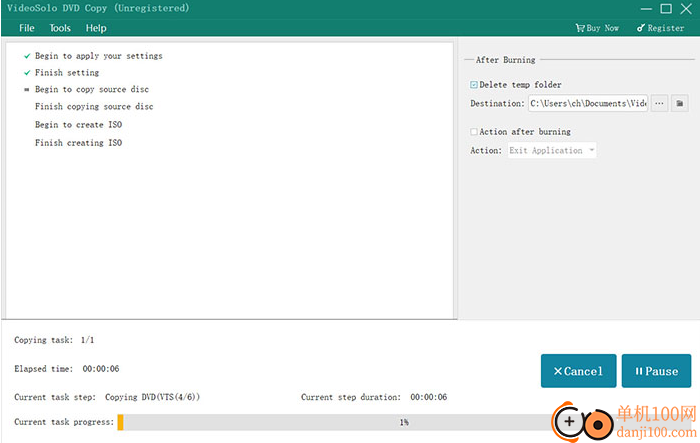Open the File menu
This screenshot has width=700, height=443.
pyautogui.click(x=27, y=28)
